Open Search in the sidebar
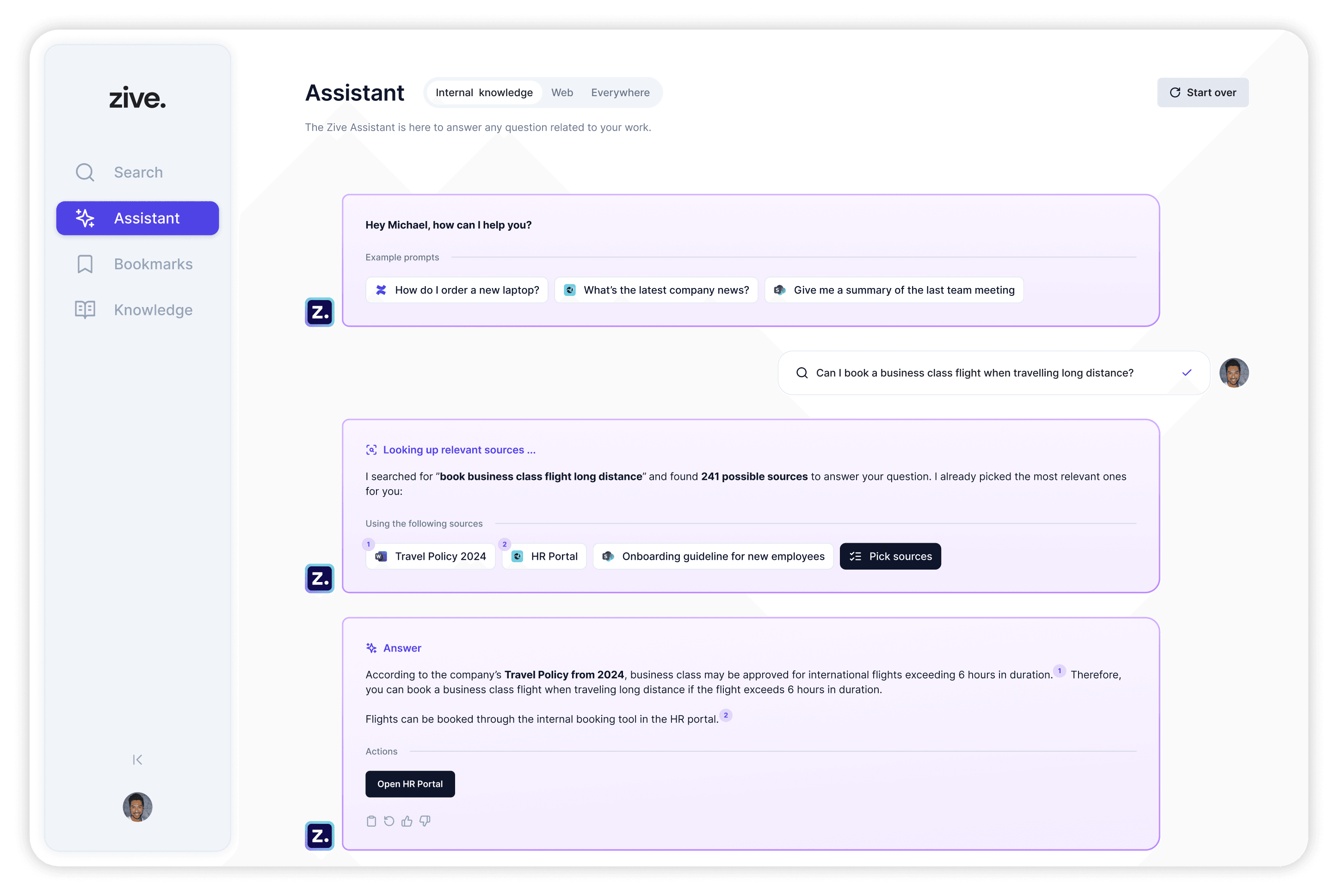1338x896 pixels. click(138, 172)
